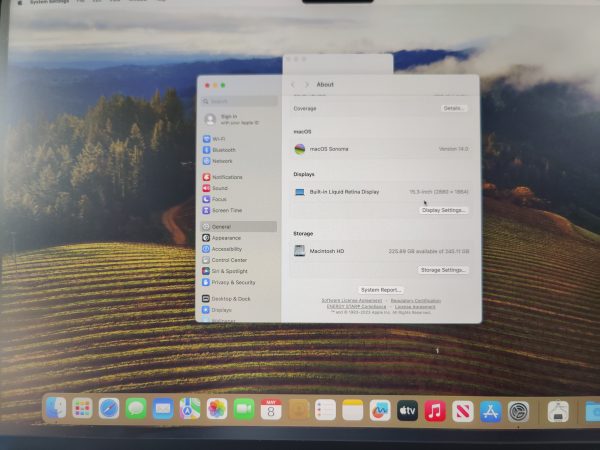Image resolution: width=600 pixels, height=450 pixels.
Task: Open Reminders app in the Dock
Action: click(x=325, y=410)
